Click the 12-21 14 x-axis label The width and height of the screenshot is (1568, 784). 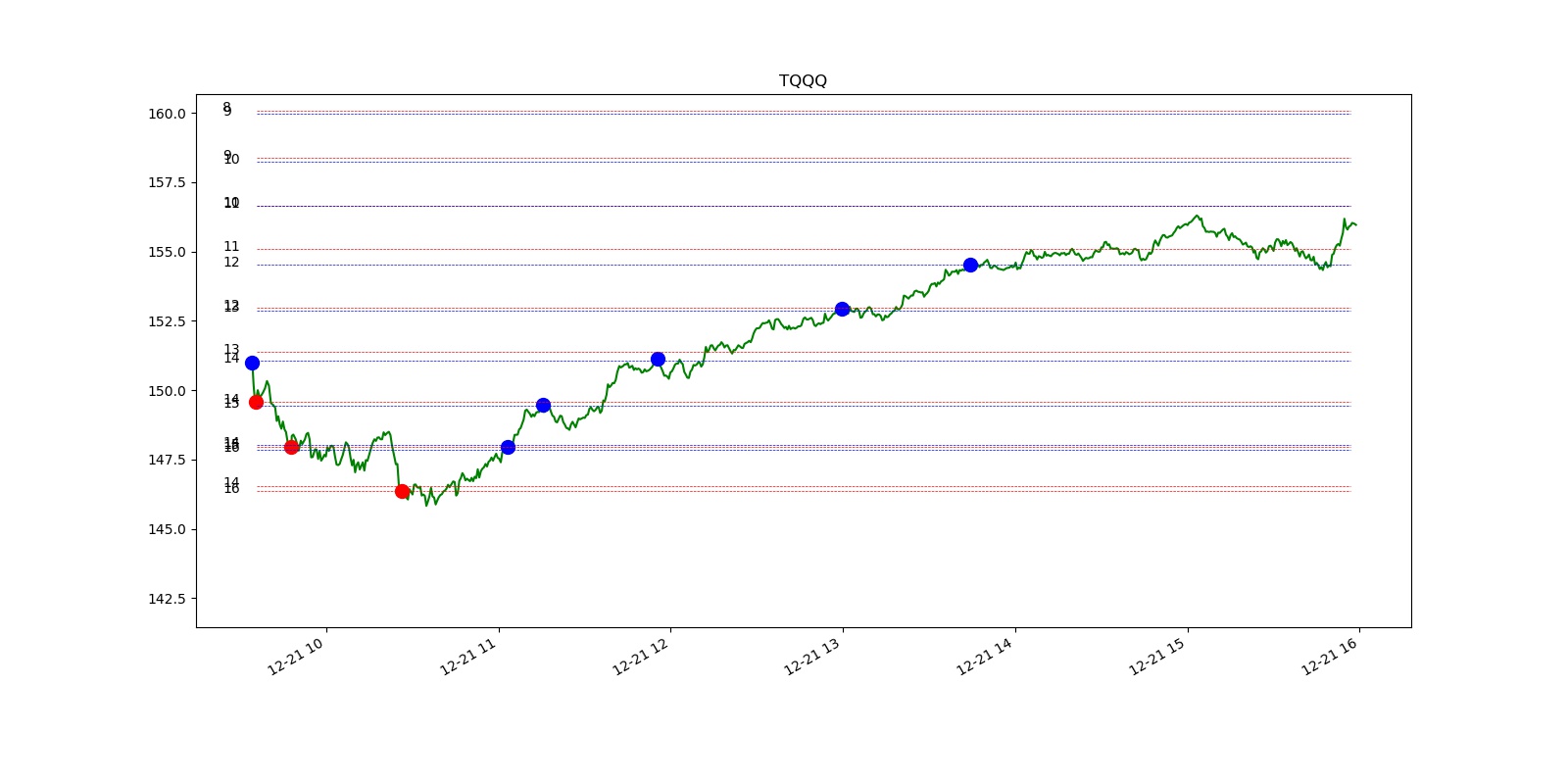click(985, 656)
